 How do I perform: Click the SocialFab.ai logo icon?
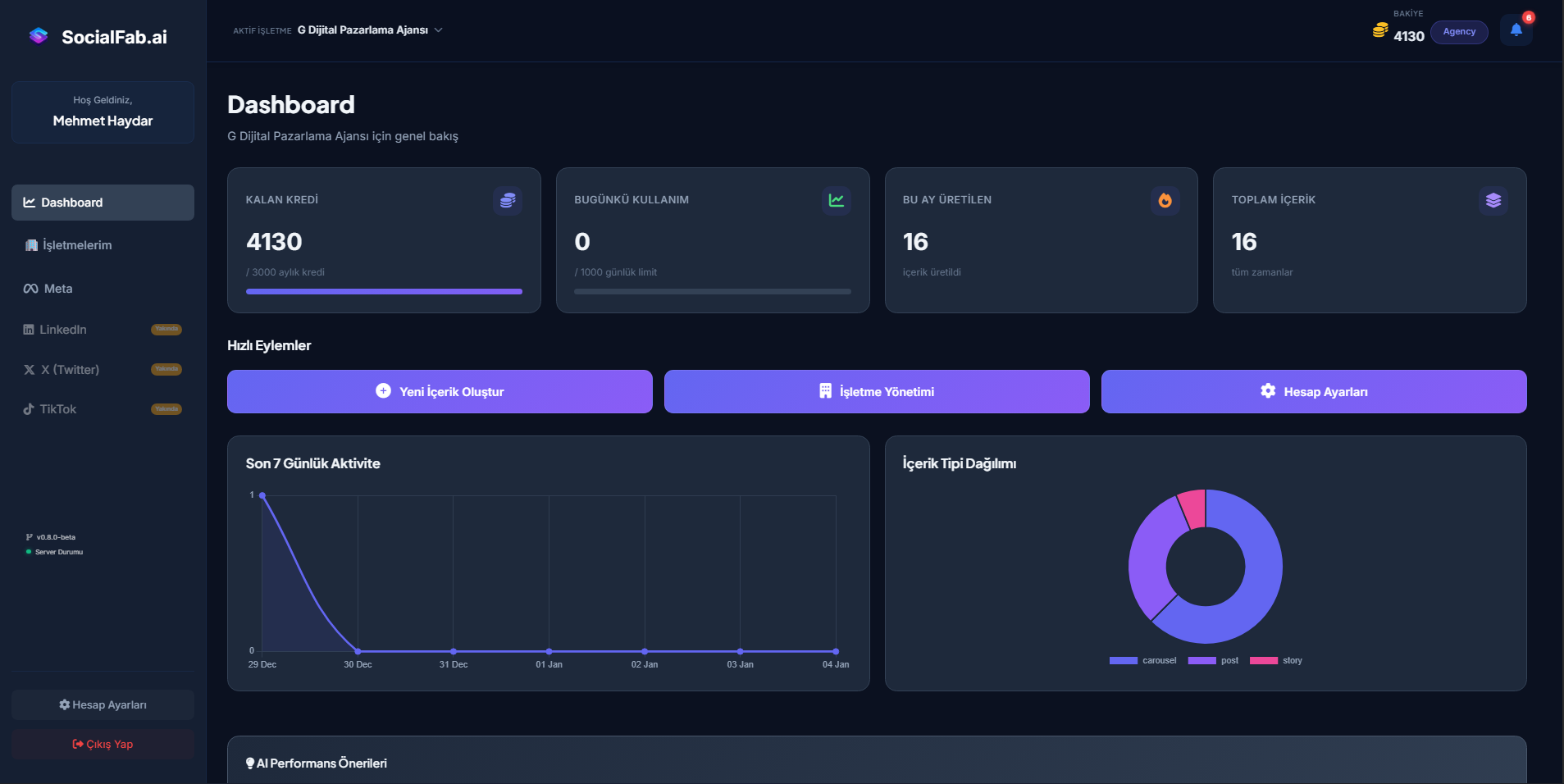[x=37, y=36]
